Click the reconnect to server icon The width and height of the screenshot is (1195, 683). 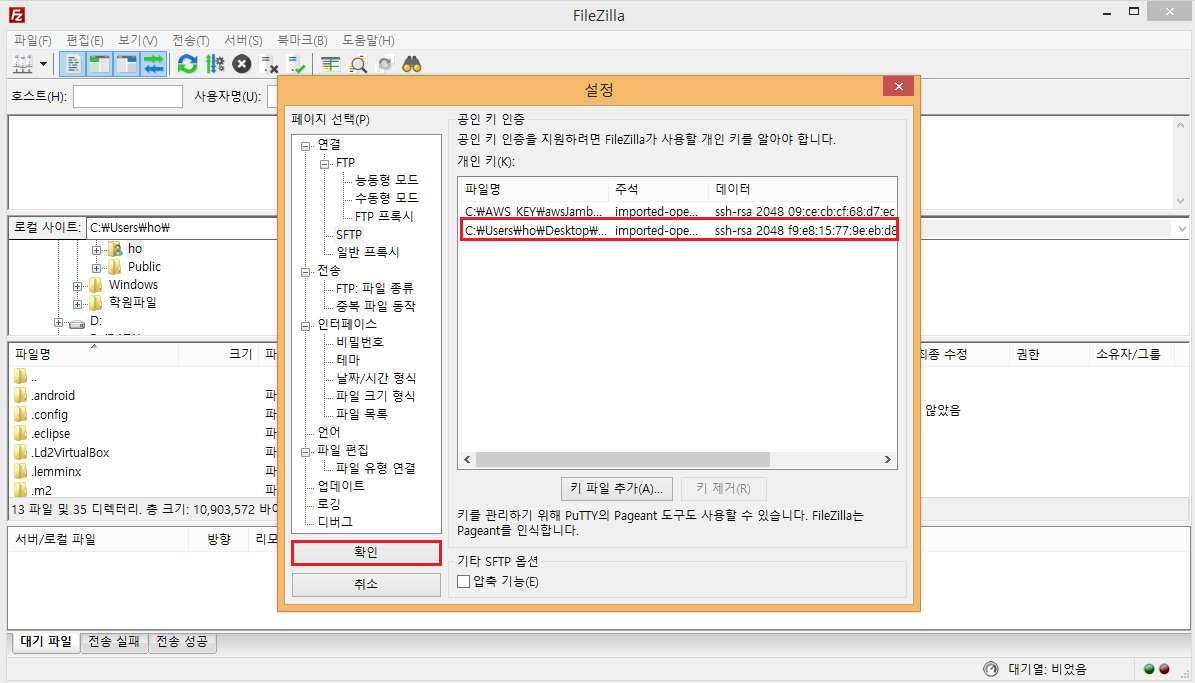click(x=296, y=64)
